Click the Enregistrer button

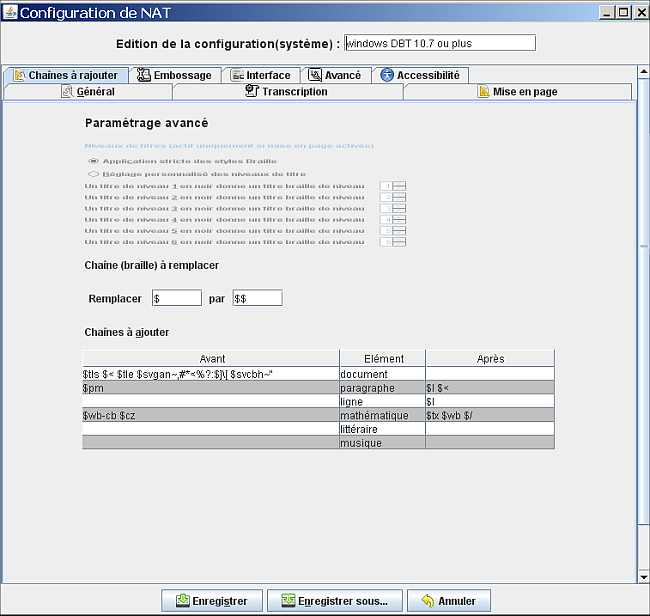click(x=212, y=600)
